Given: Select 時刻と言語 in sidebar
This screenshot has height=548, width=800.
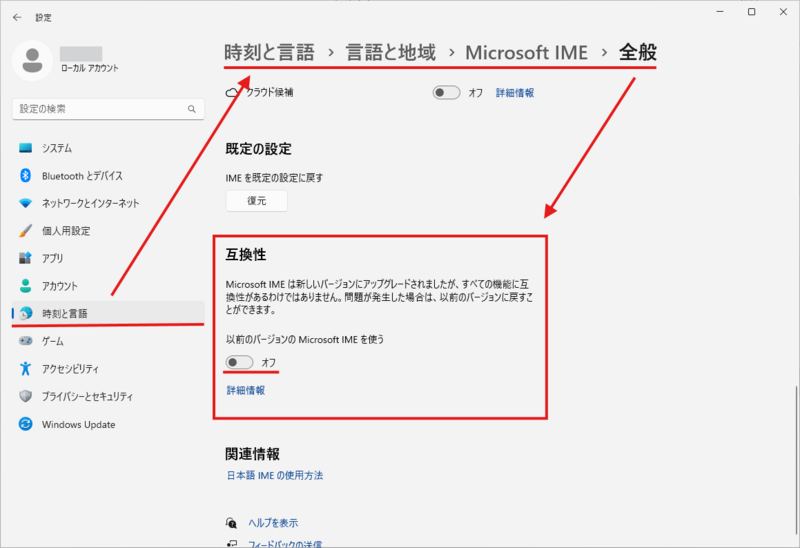Looking at the screenshot, I should (108, 313).
